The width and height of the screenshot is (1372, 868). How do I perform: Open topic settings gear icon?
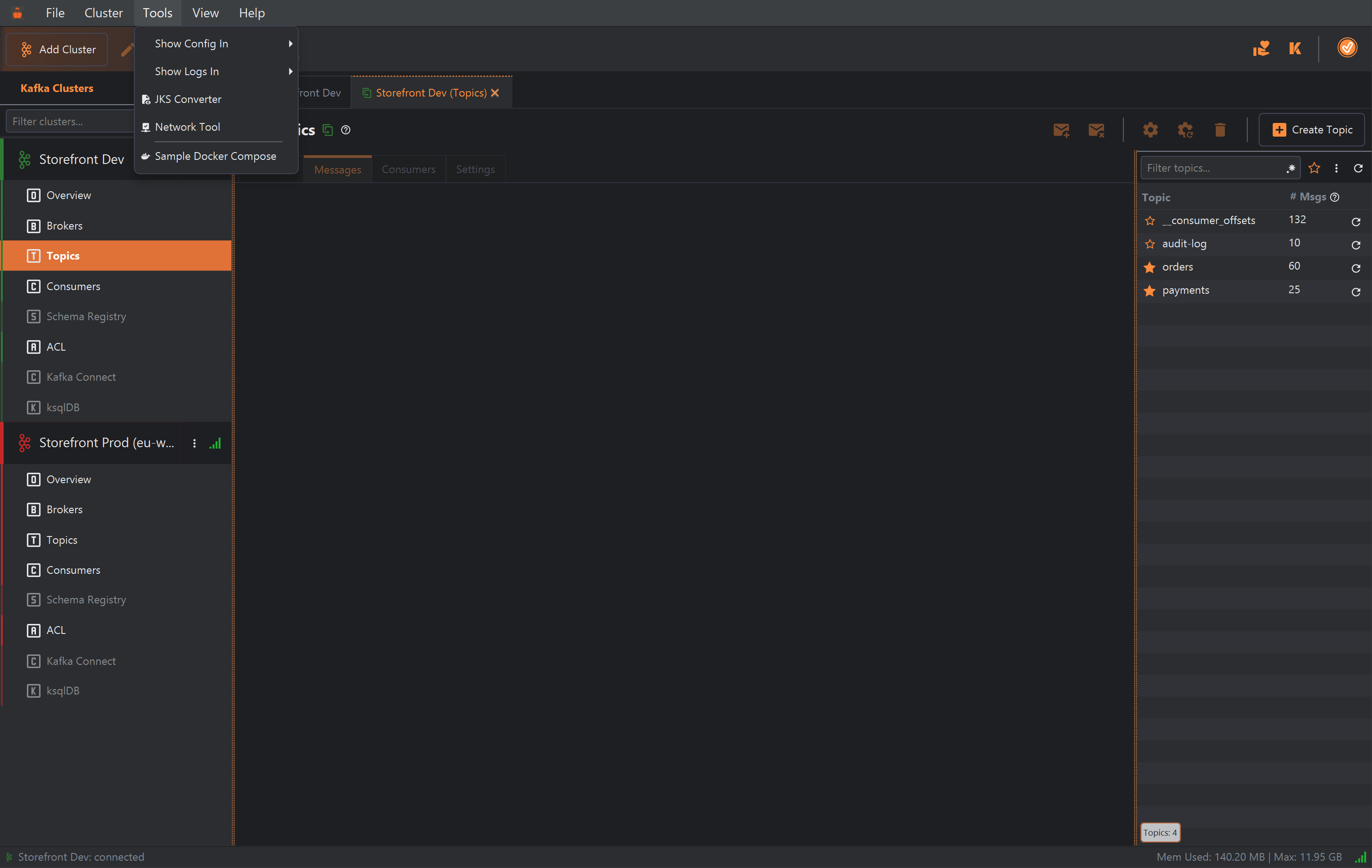[1150, 130]
